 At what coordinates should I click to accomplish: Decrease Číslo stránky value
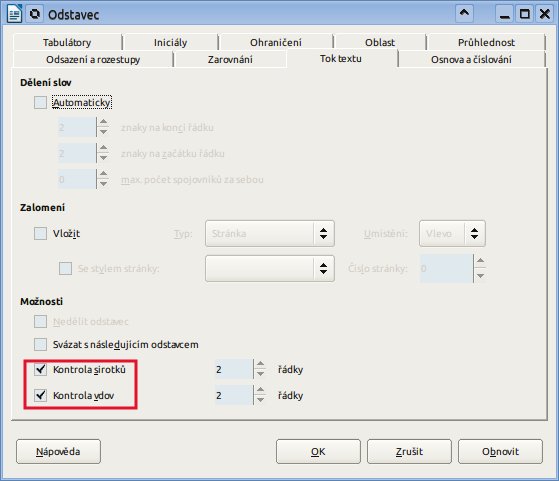[x=480, y=276]
